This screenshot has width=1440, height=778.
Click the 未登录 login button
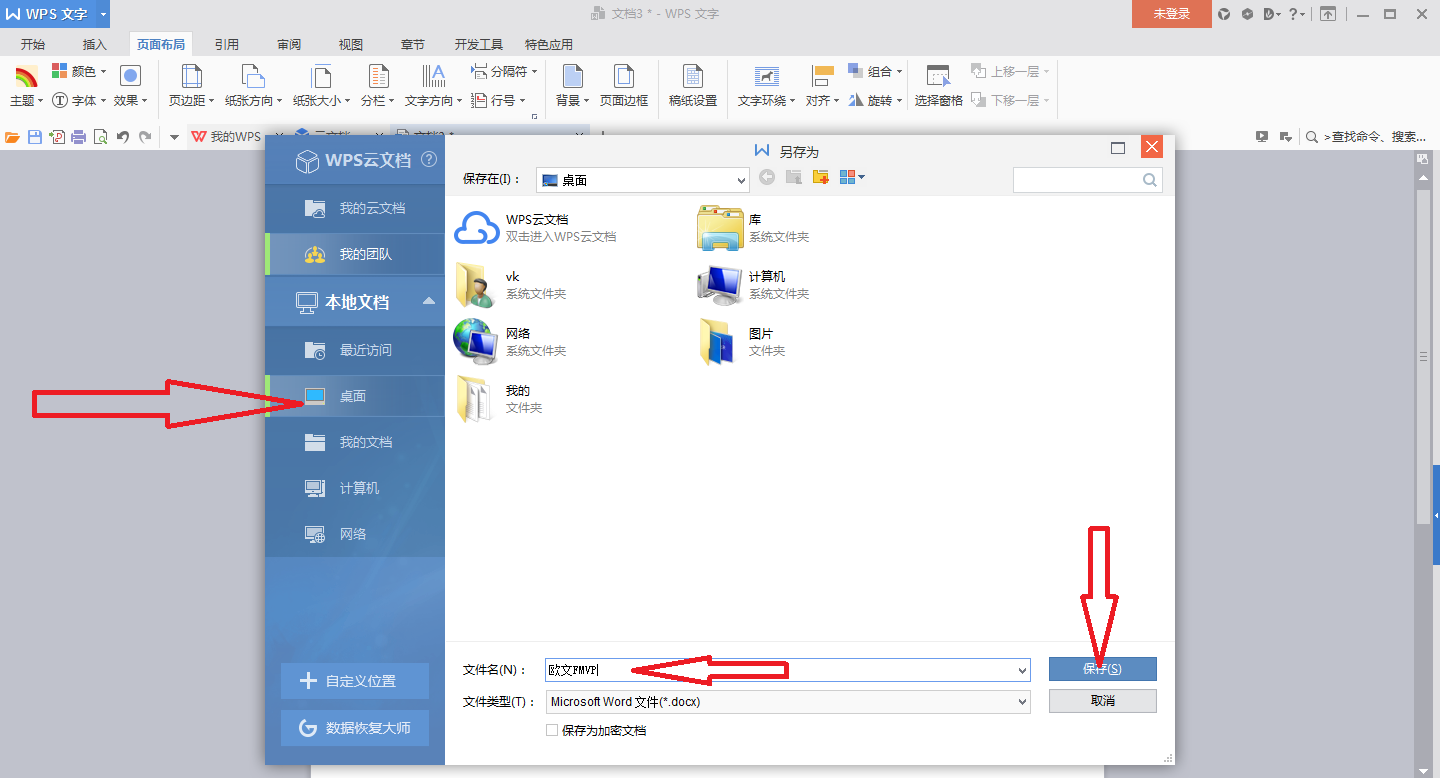[1171, 14]
